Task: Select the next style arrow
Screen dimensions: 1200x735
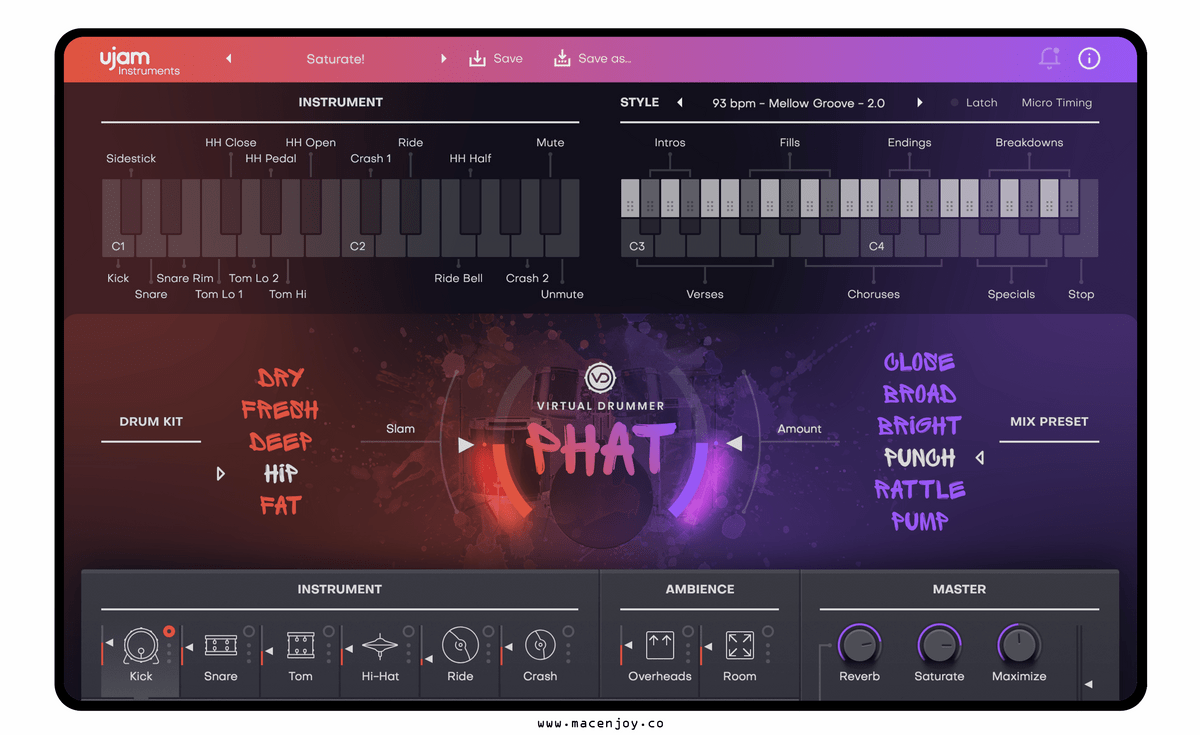Action: pos(920,103)
